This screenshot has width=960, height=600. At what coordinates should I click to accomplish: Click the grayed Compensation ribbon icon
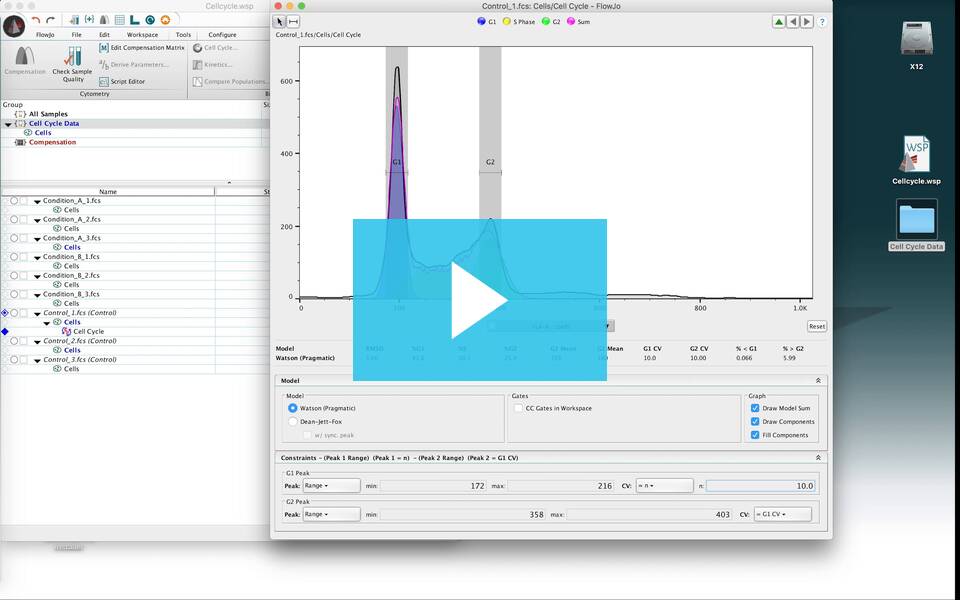coord(24,56)
